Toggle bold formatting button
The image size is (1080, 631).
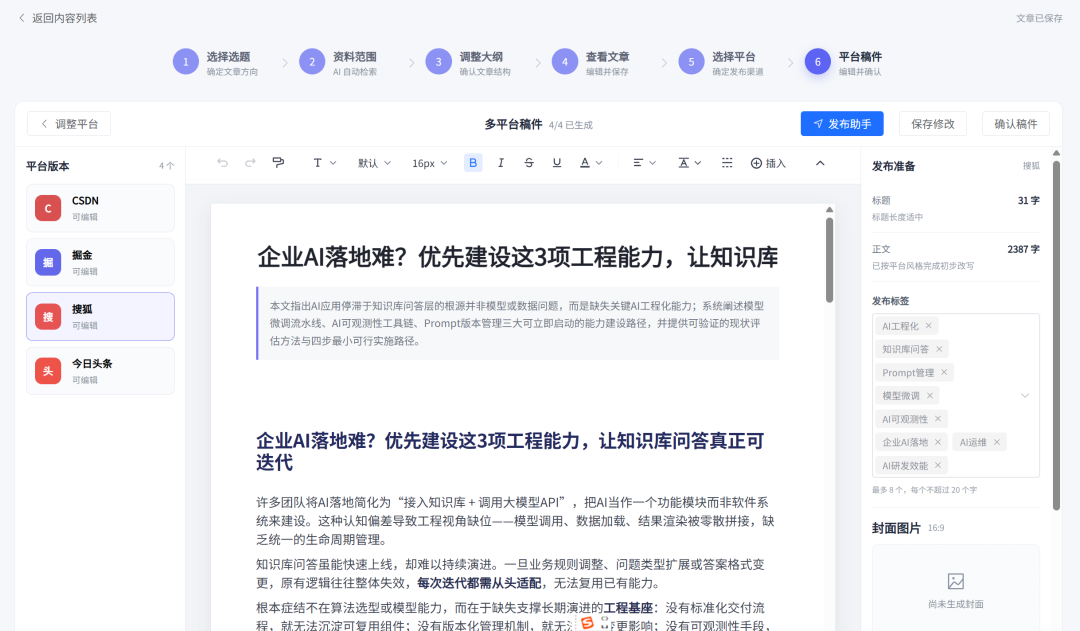(472, 163)
